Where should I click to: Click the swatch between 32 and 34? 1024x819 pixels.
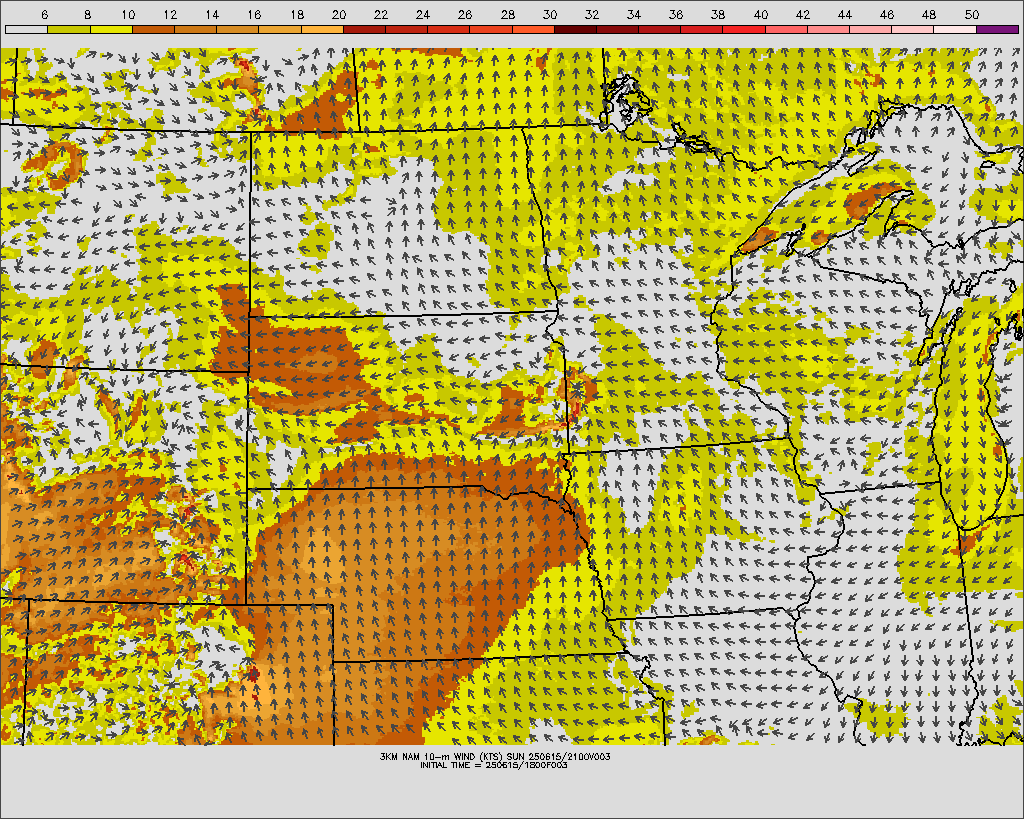click(x=618, y=29)
